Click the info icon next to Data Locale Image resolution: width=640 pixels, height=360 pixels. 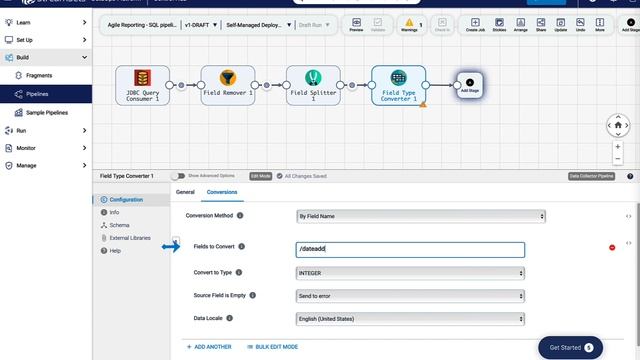(x=229, y=318)
